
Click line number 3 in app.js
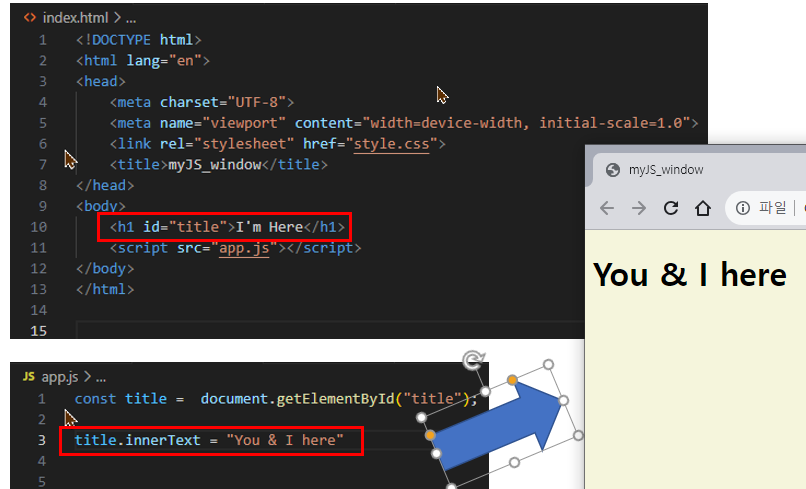click(41, 441)
